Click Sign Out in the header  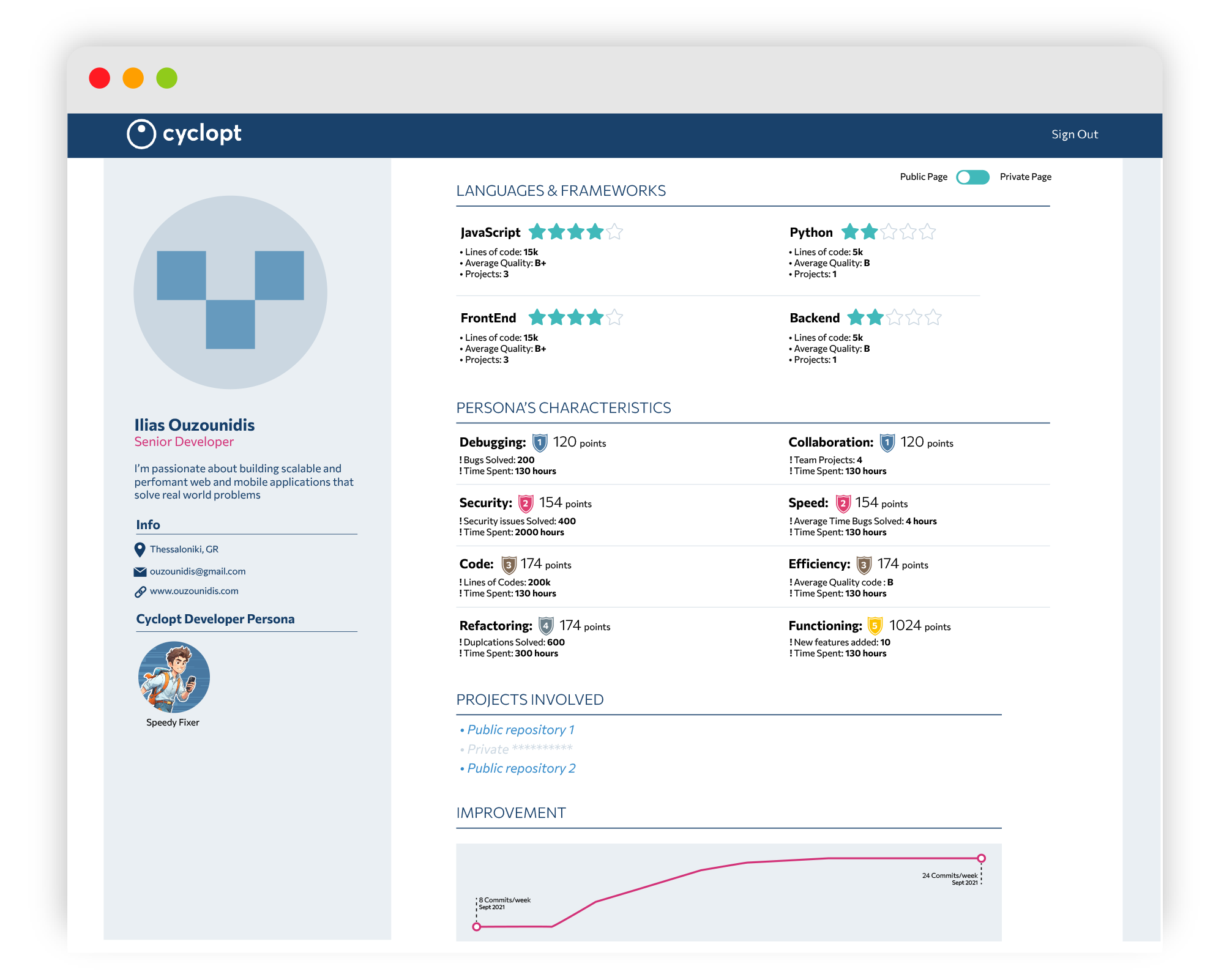click(1075, 134)
